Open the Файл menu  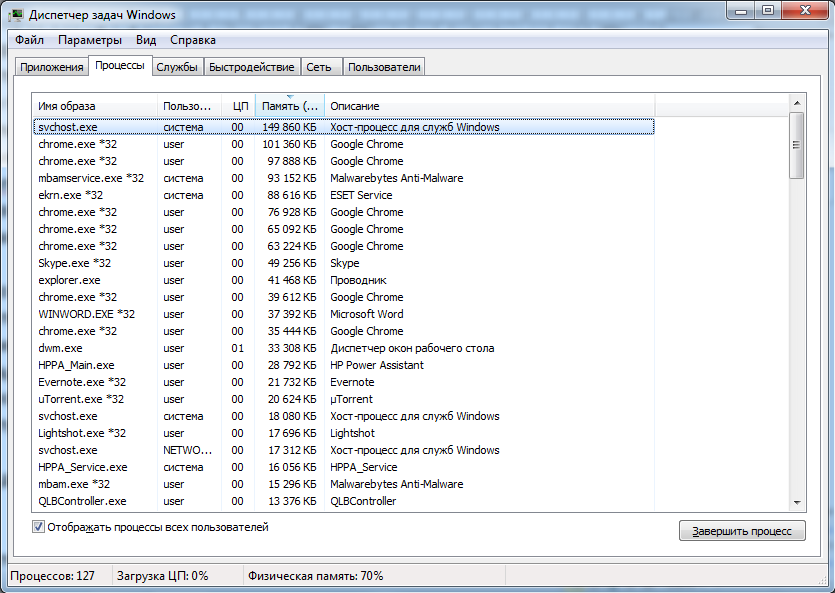(29, 40)
